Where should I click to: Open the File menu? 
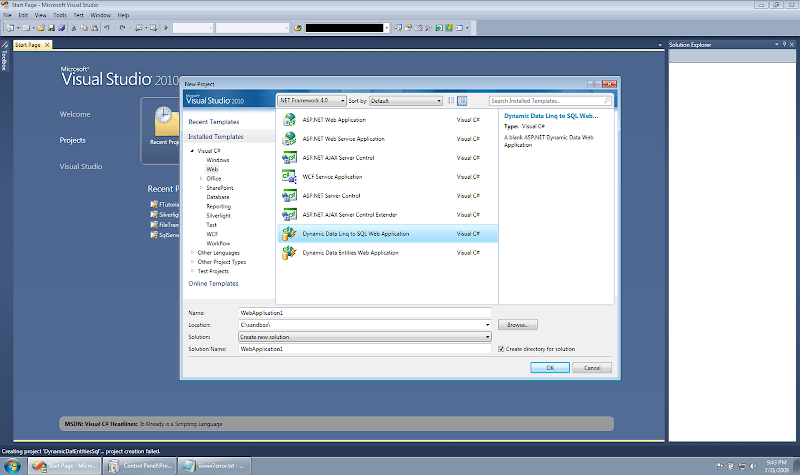[x=8, y=15]
